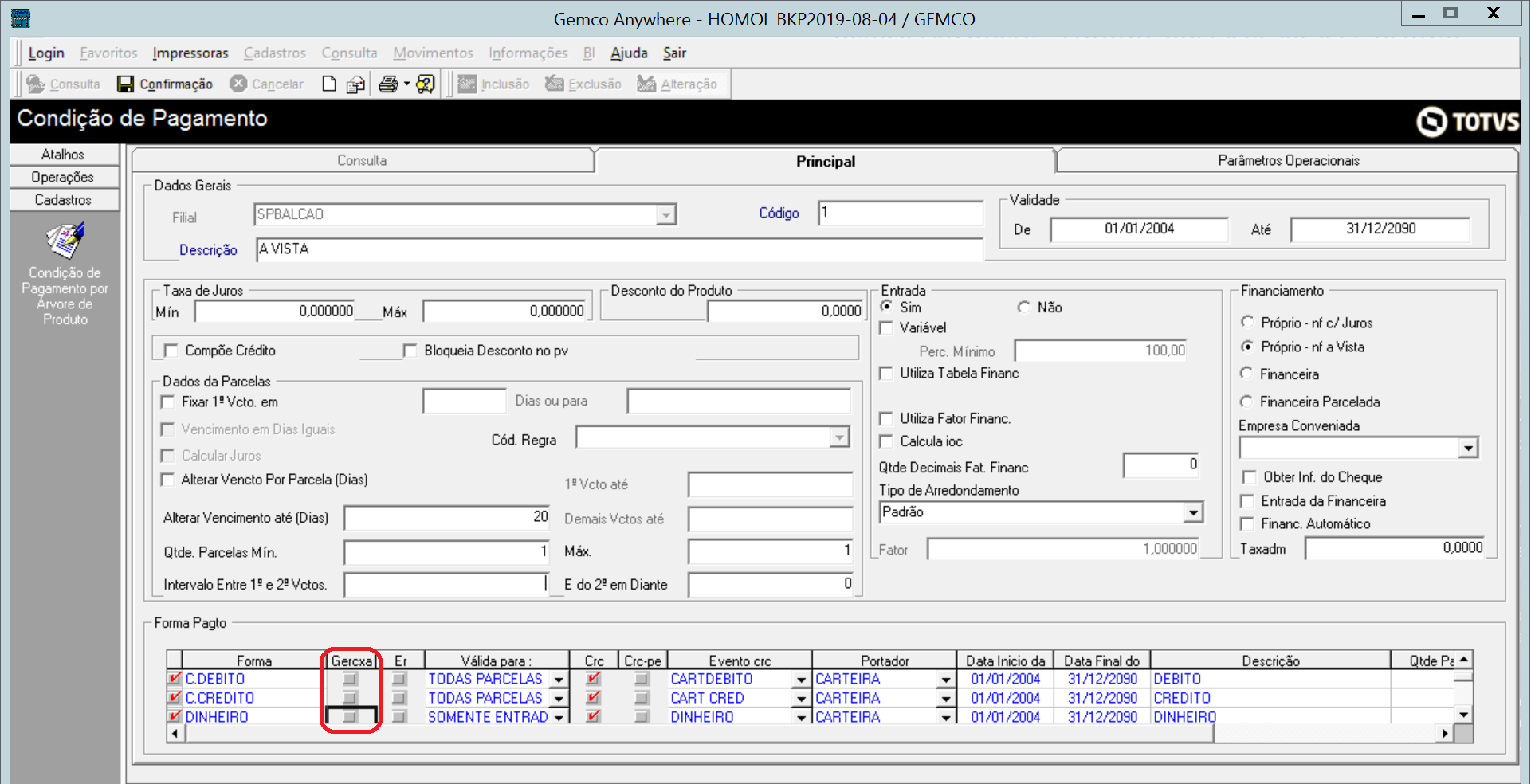
Task: Open the Login menu
Action: (46, 53)
